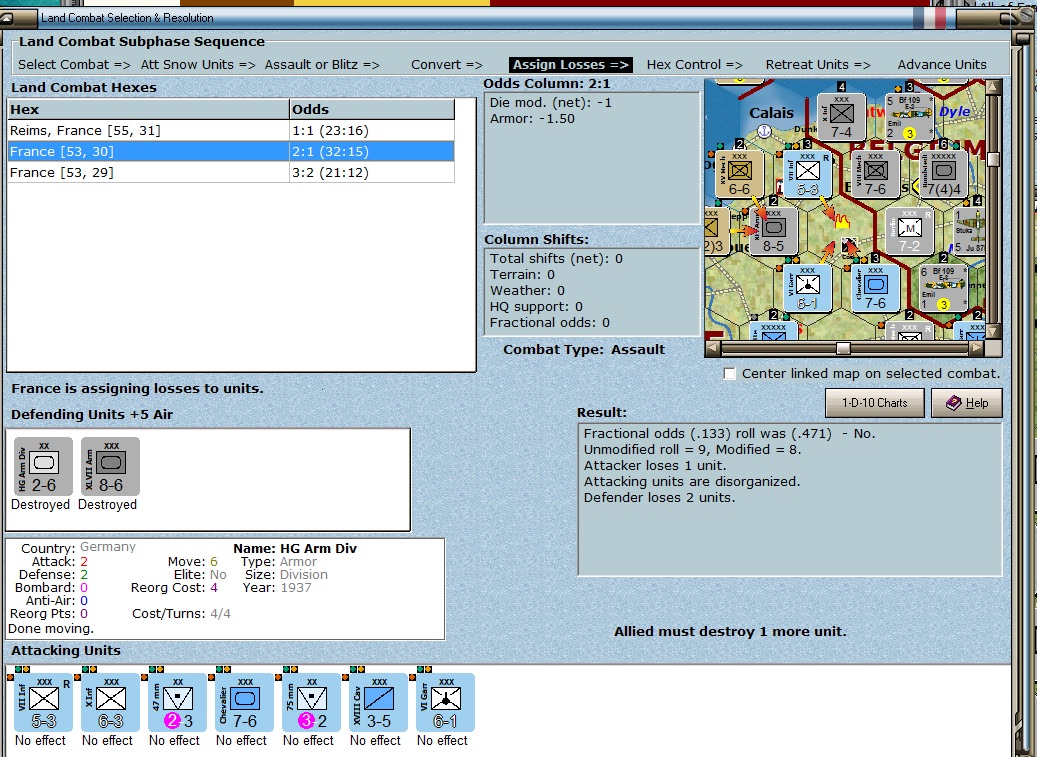Select the VII Inf 5-3 attacking unit
1037x757 pixels.
coord(44,702)
